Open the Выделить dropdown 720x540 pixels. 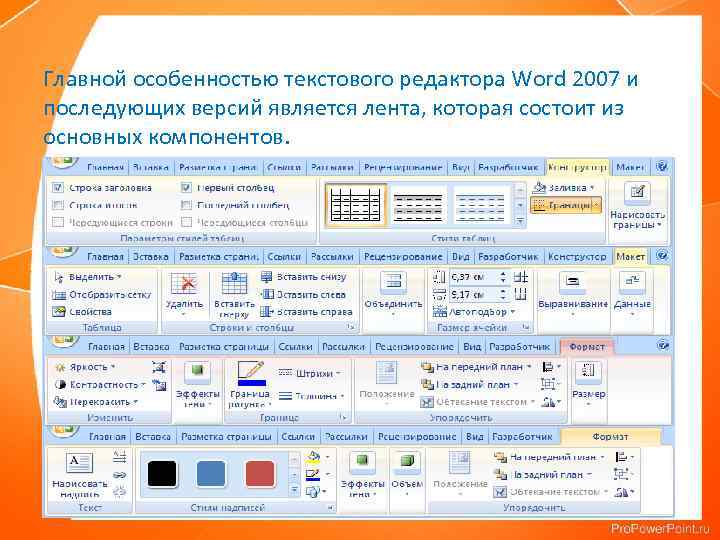[x=88, y=277]
